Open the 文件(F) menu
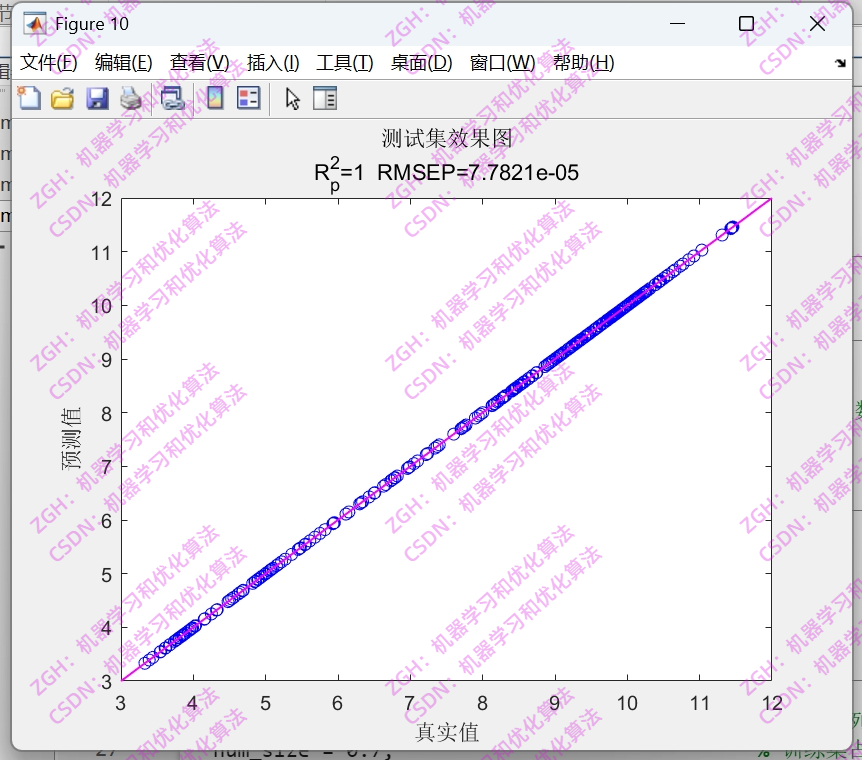Screen dimensions: 862x760 click(49, 63)
